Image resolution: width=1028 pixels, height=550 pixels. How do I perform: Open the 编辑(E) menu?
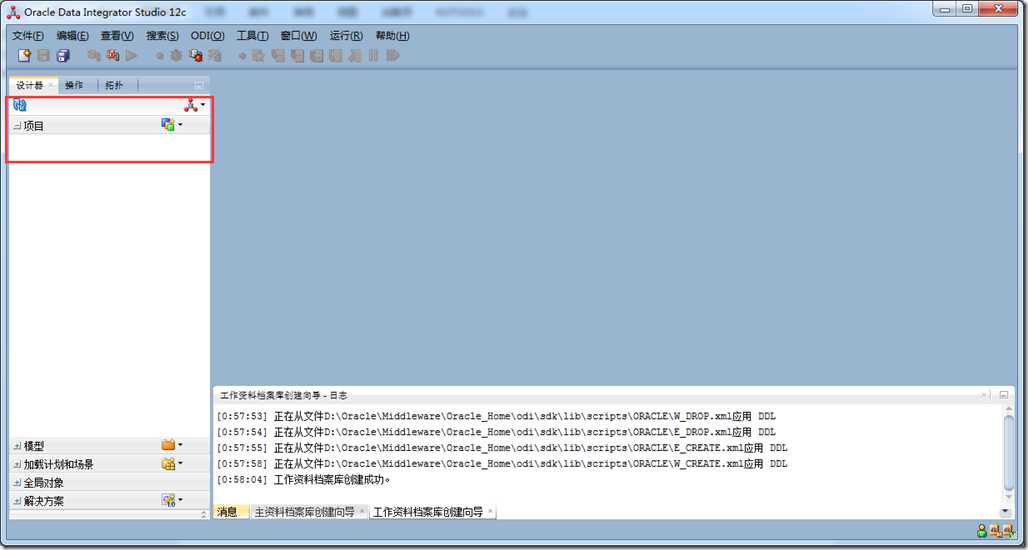(x=73, y=36)
